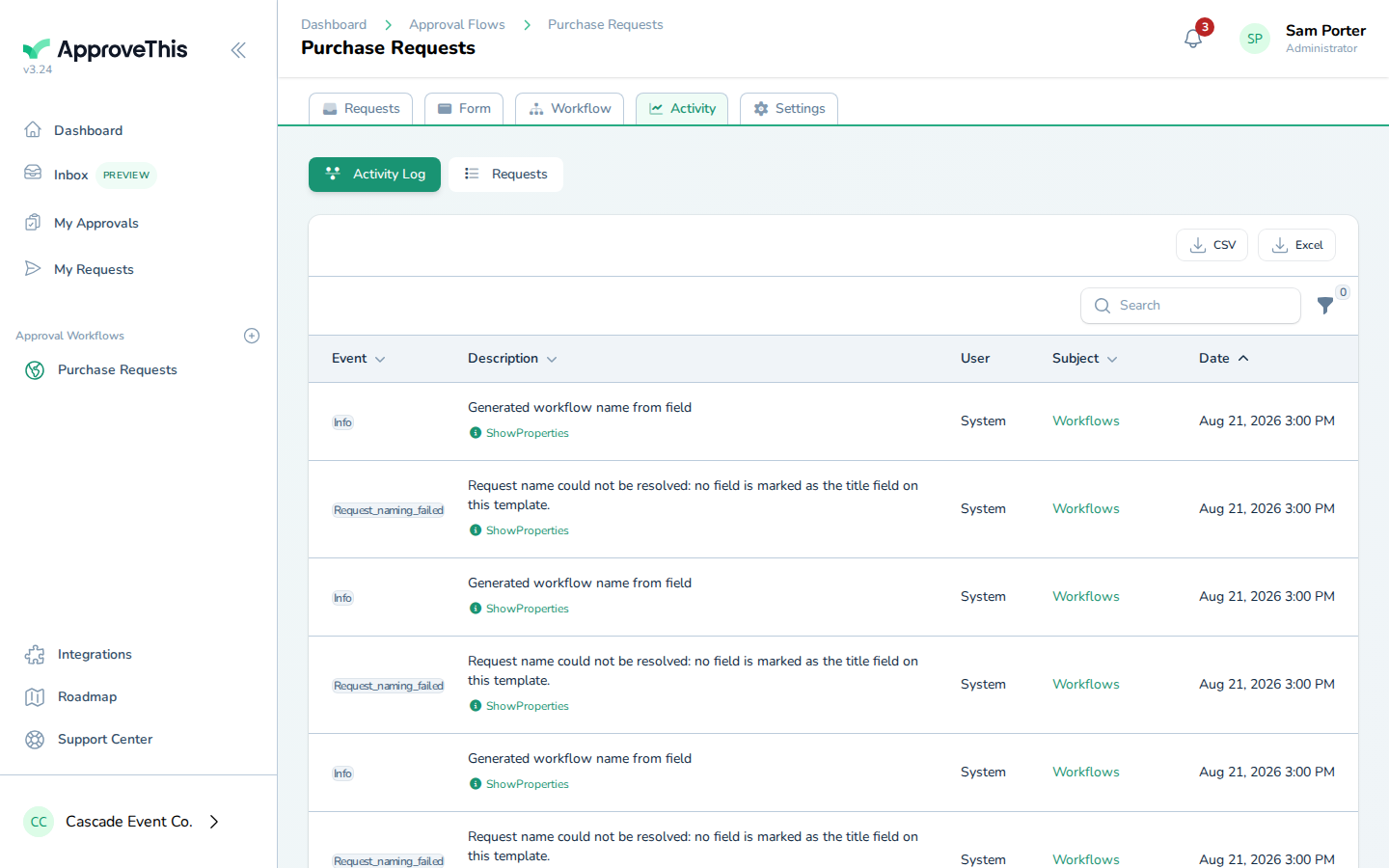
Task: Open Workflows subject in second row
Action: (x=1086, y=508)
